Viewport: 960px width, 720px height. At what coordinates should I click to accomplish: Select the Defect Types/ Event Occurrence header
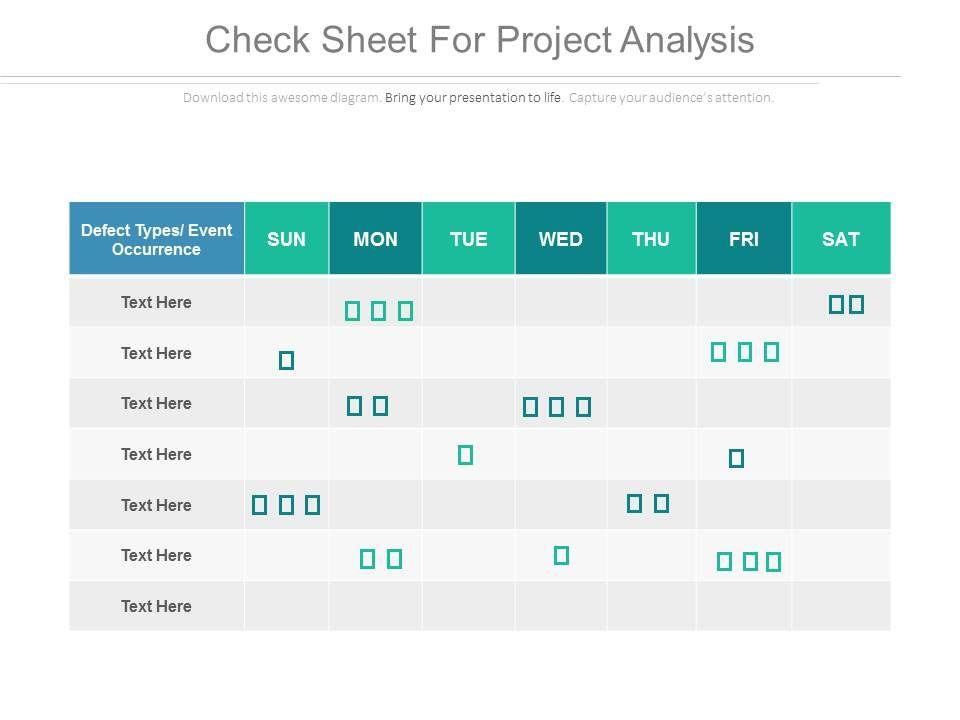coord(156,239)
